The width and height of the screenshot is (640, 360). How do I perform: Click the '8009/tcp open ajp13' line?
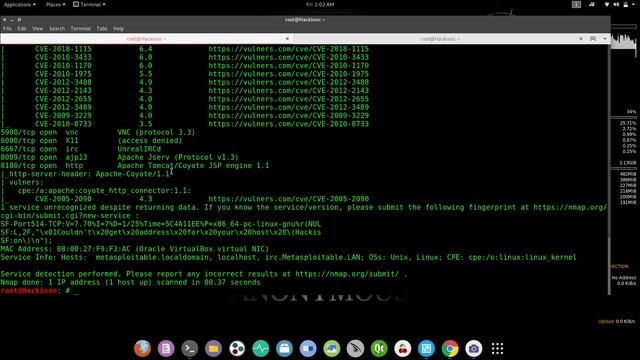120,157
